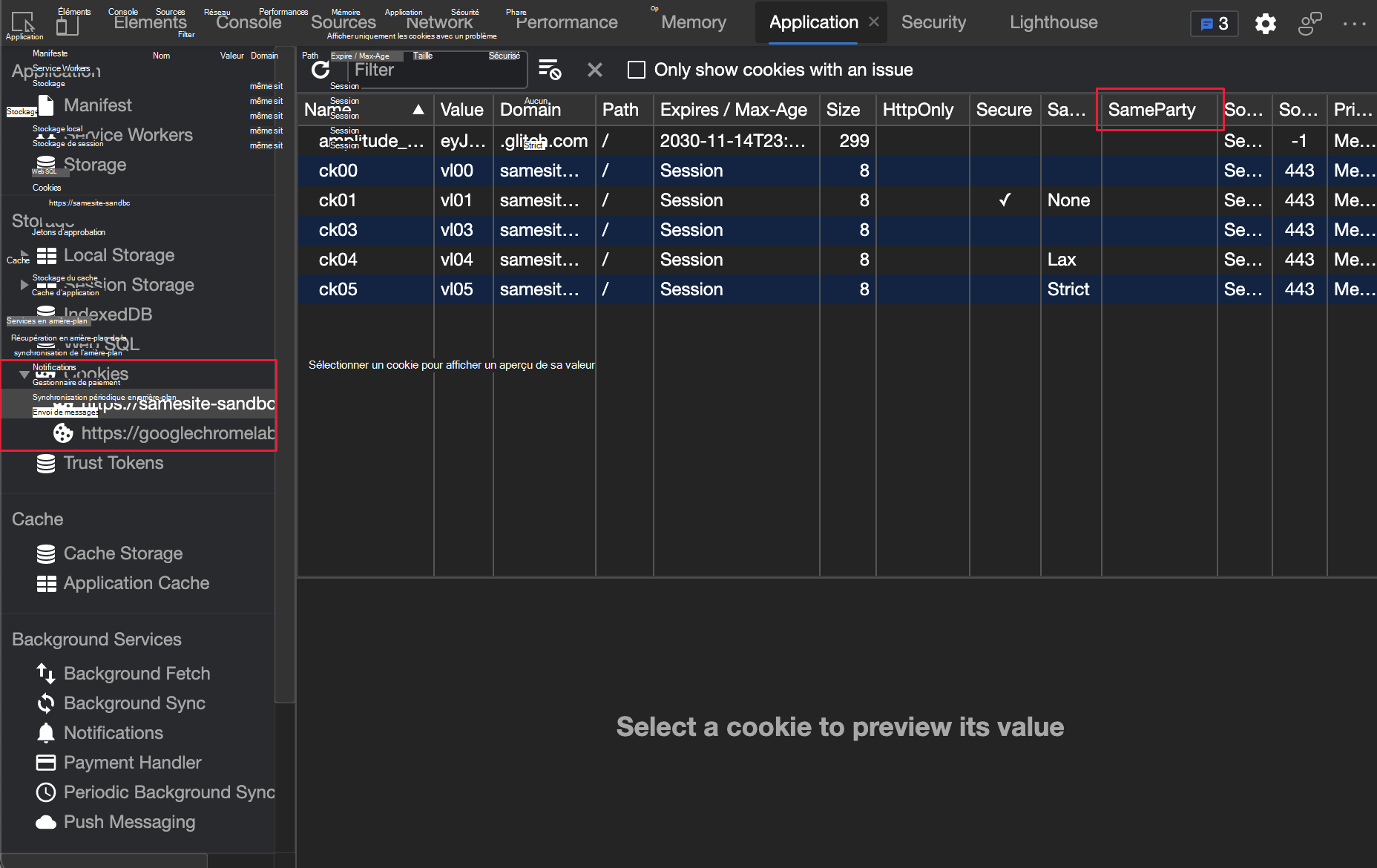
Task: Select the ck01 cookie row
Action: (837, 200)
